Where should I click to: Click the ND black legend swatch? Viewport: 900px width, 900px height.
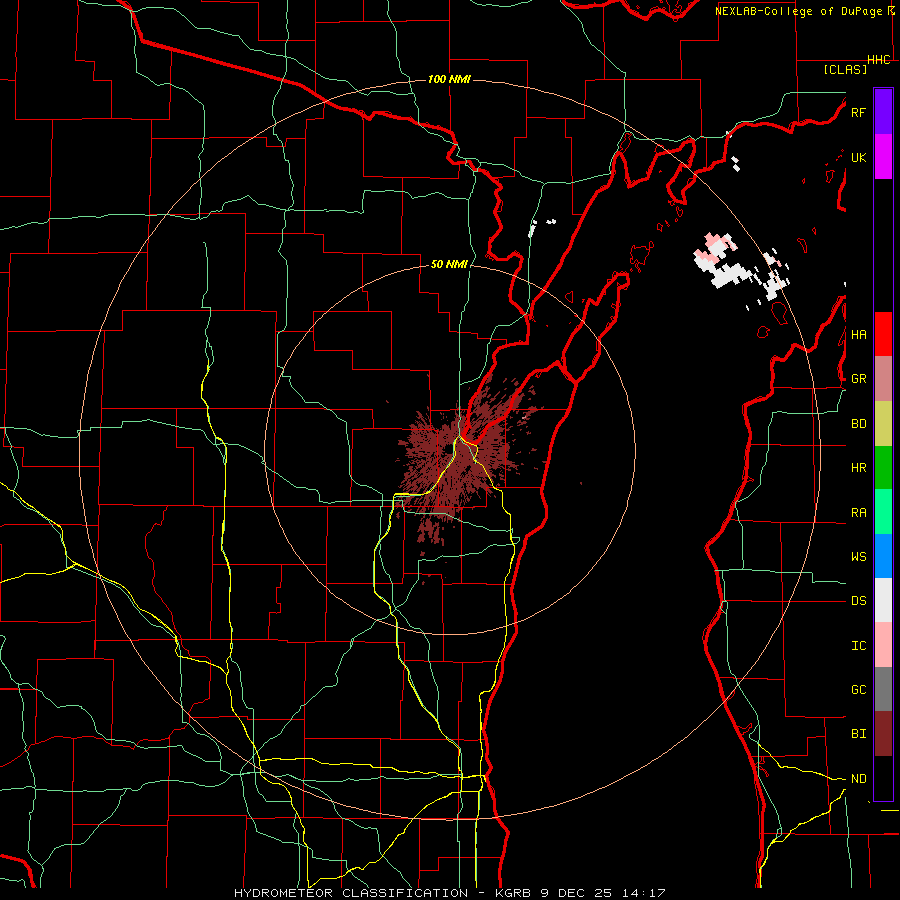(883, 778)
